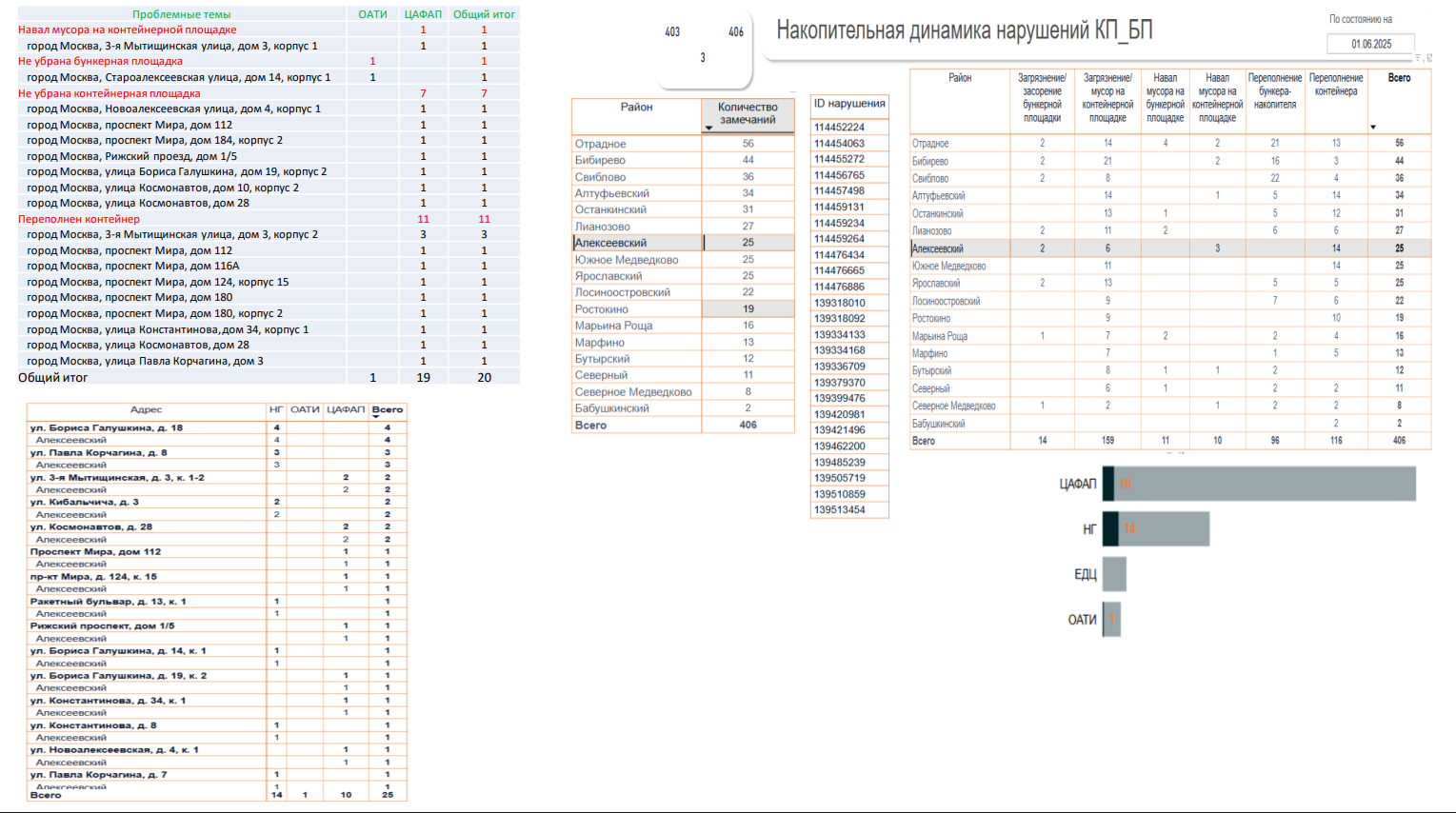The height and width of the screenshot is (813, 1456).
Task: Select number 403 in the top card
Action: (672, 31)
